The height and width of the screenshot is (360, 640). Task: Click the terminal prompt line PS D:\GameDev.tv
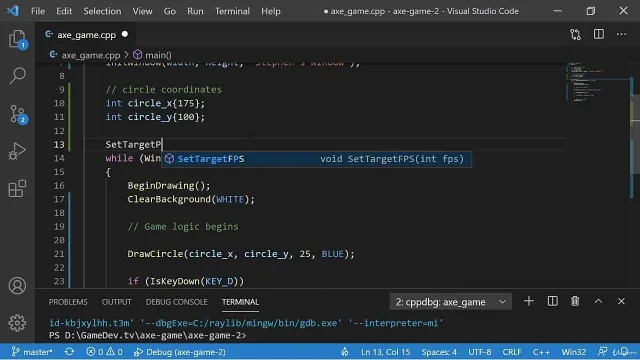click(x=148, y=336)
